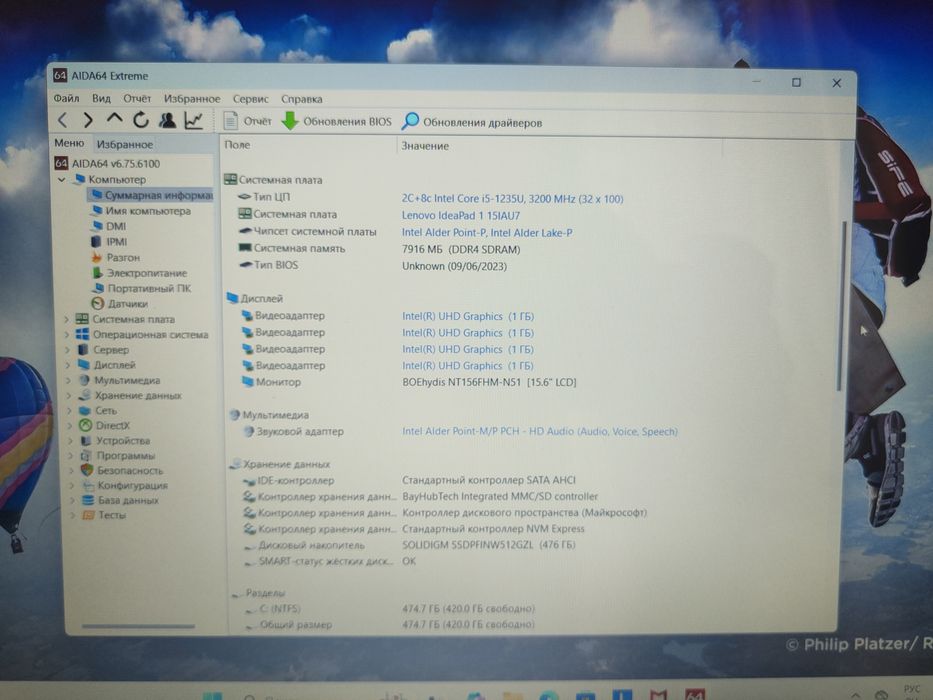
Task: Click the sidebar horizontal scrollbar
Action: (x=138, y=626)
